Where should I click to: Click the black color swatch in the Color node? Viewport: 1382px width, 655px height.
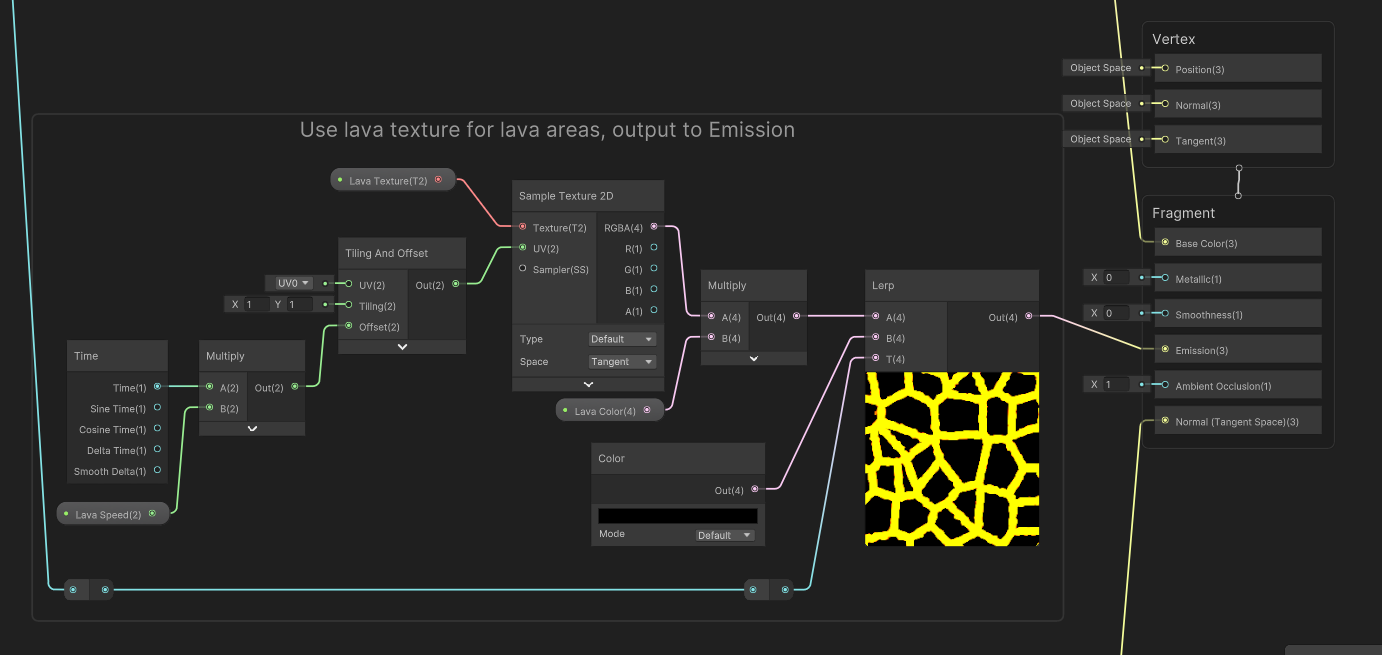click(x=677, y=514)
